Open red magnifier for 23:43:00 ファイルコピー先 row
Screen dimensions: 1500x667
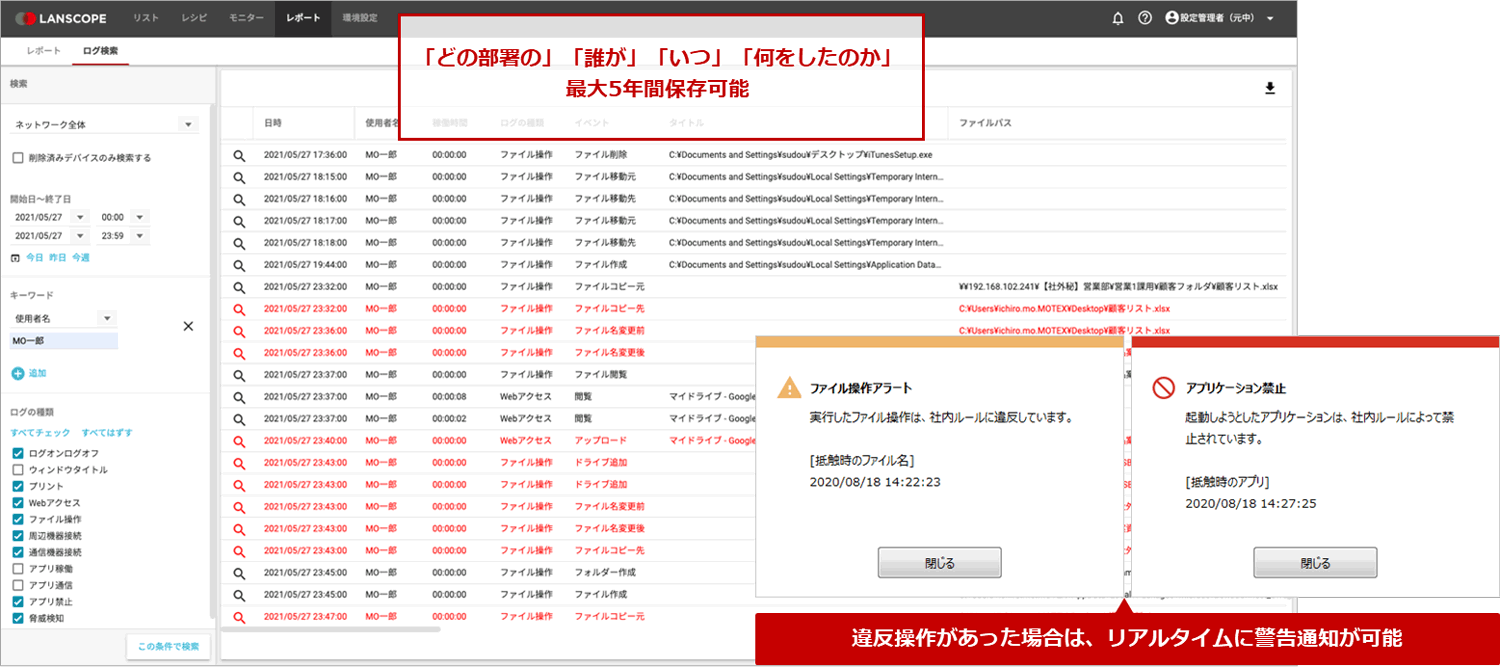tap(239, 551)
